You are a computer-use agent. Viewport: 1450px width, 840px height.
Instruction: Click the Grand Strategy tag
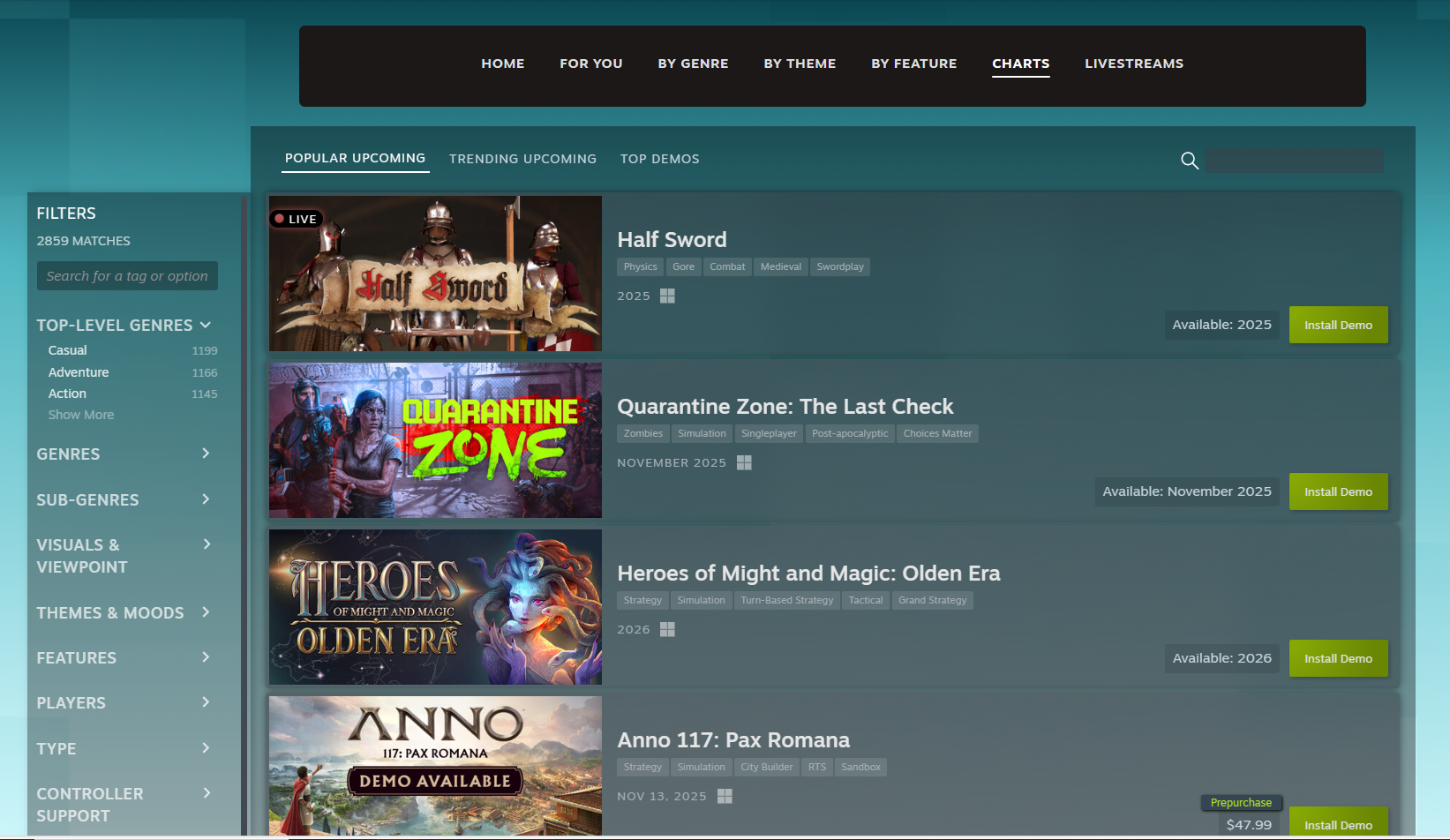(932, 600)
